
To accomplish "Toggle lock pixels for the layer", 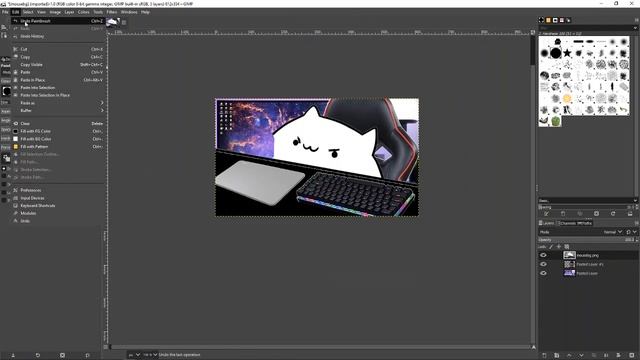I will click(x=551, y=247).
